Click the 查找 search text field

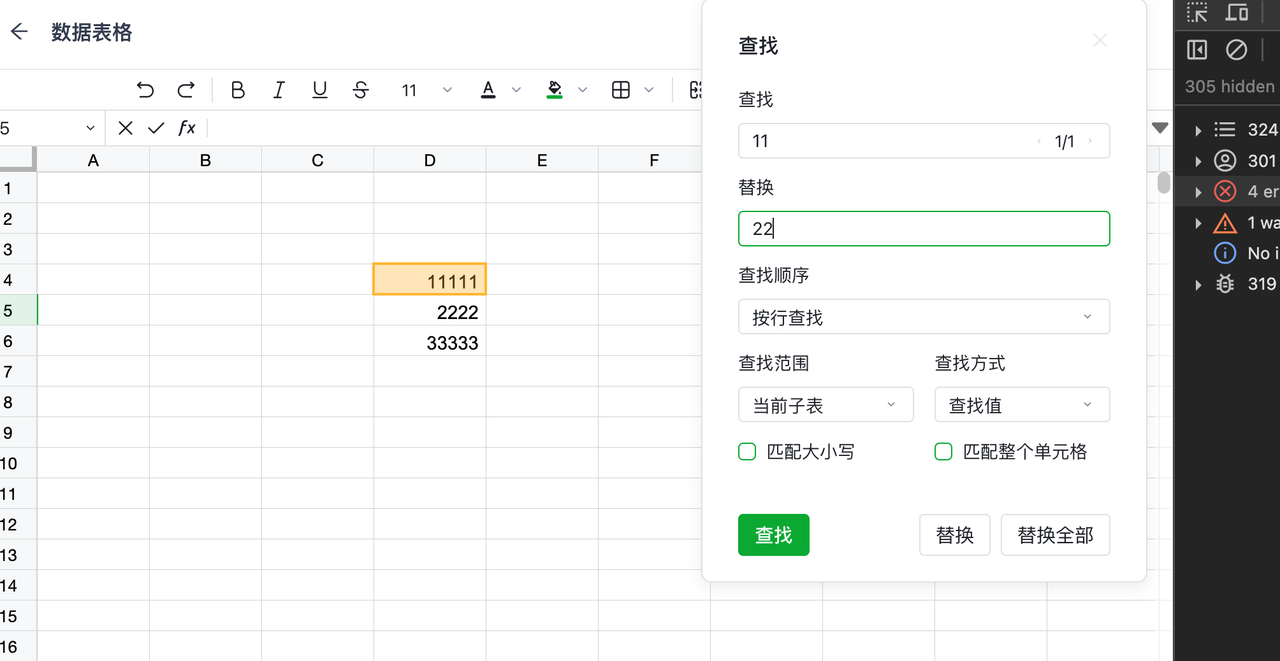point(885,141)
